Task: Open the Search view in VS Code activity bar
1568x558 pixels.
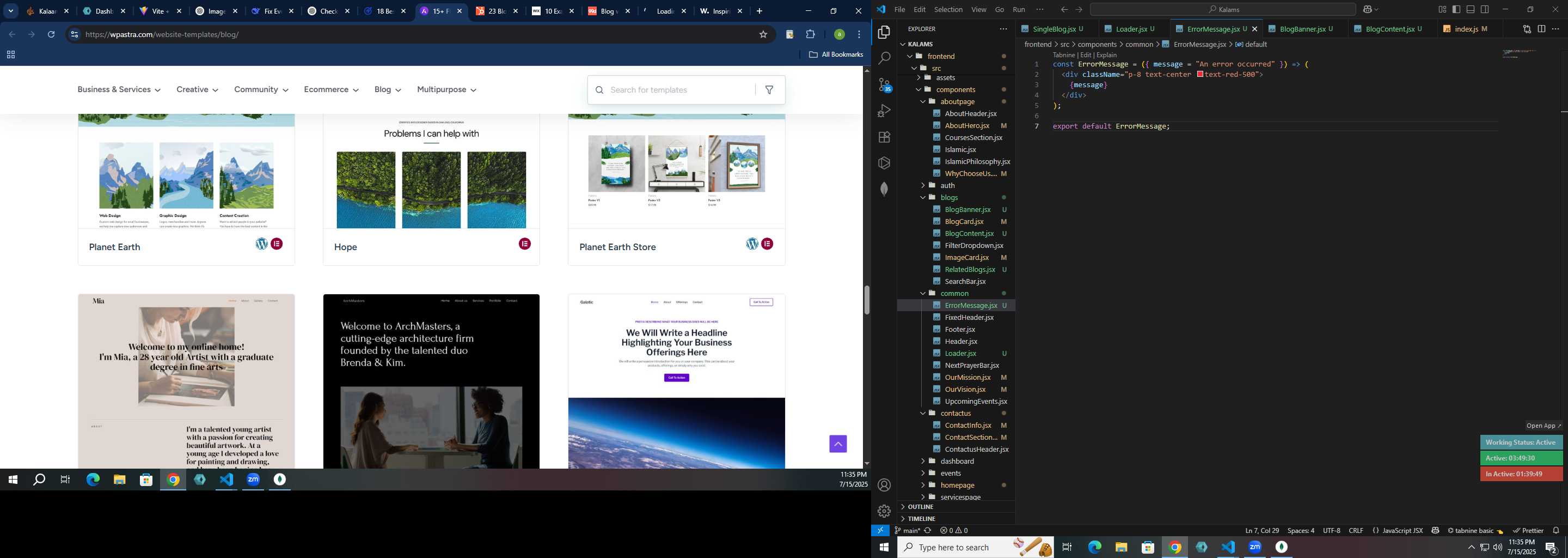Action: click(884, 58)
